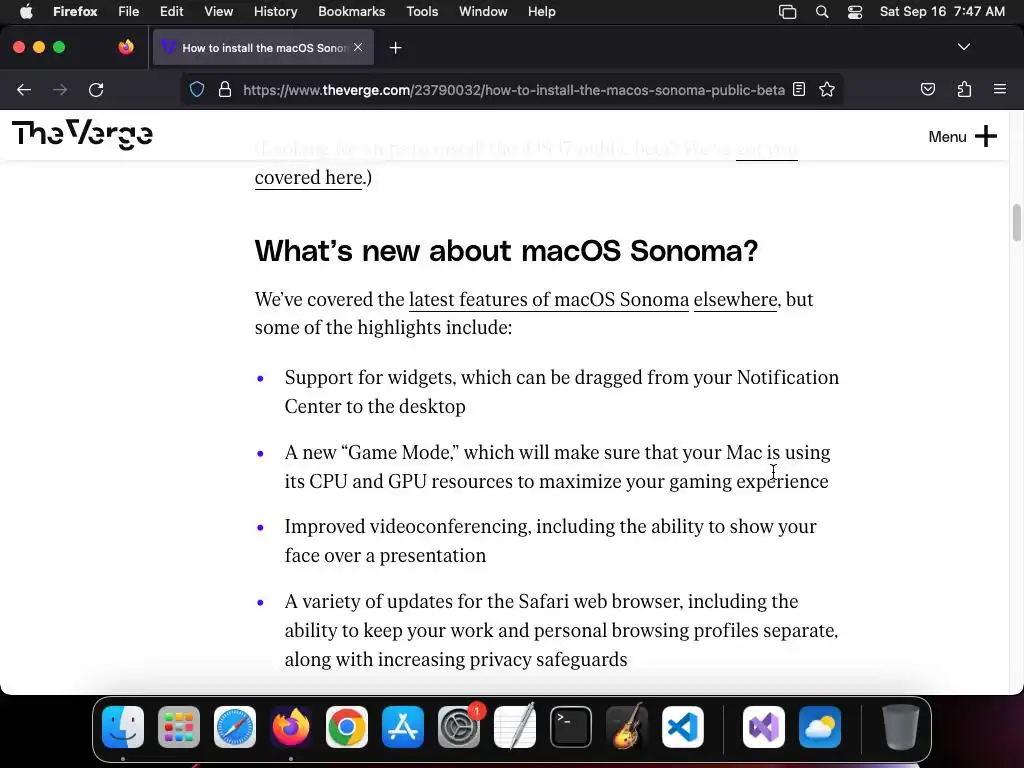Viewport: 1024px width, 768px height.
Task: Reload the current page
Action: click(x=96, y=89)
